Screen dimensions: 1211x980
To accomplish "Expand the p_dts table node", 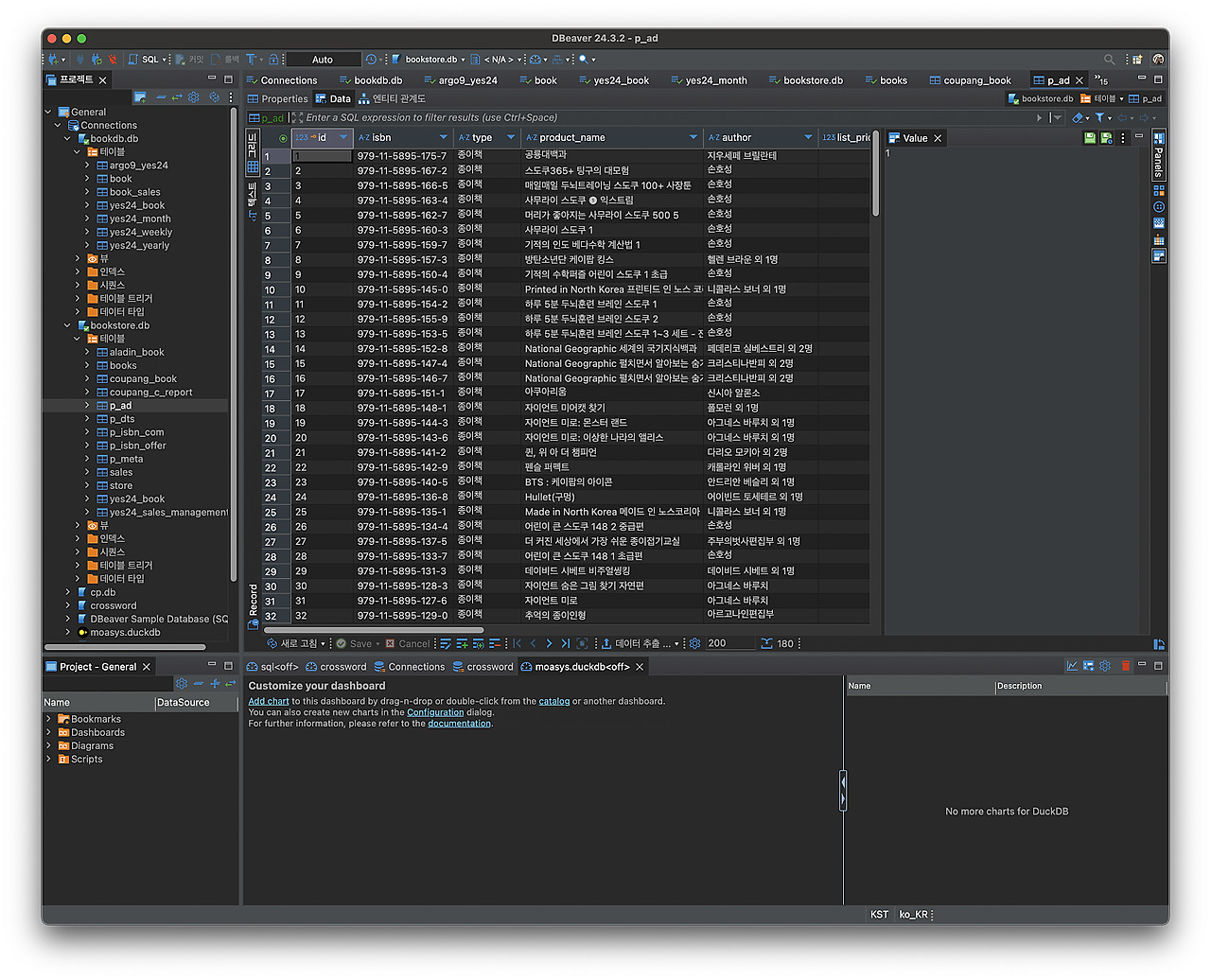I will (x=88, y=419).
